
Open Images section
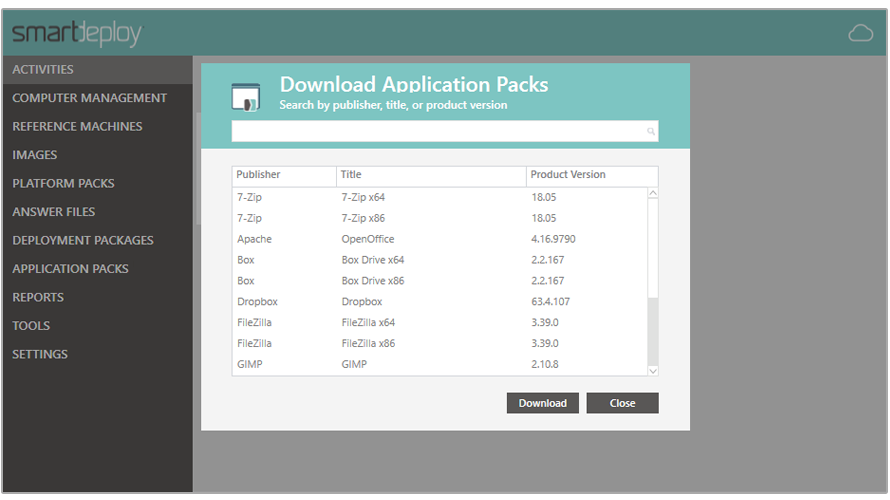97,154
